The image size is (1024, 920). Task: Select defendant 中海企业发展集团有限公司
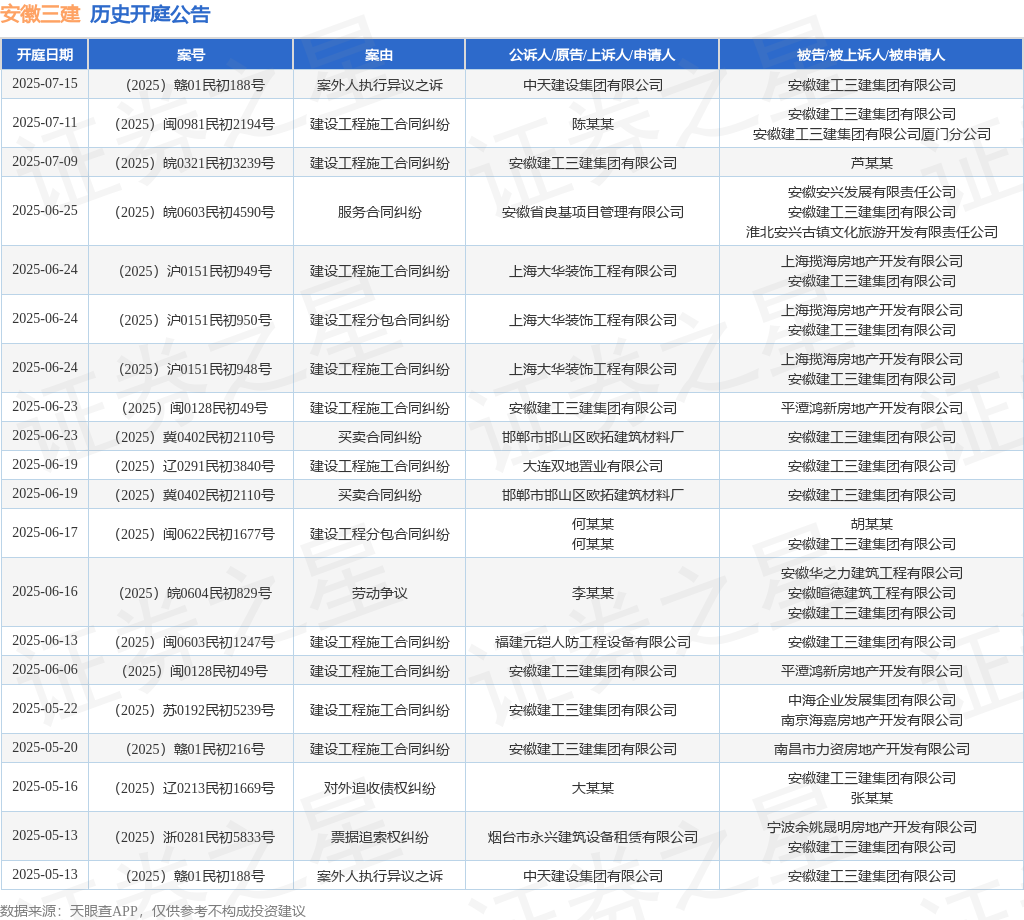tap(871, 700)
